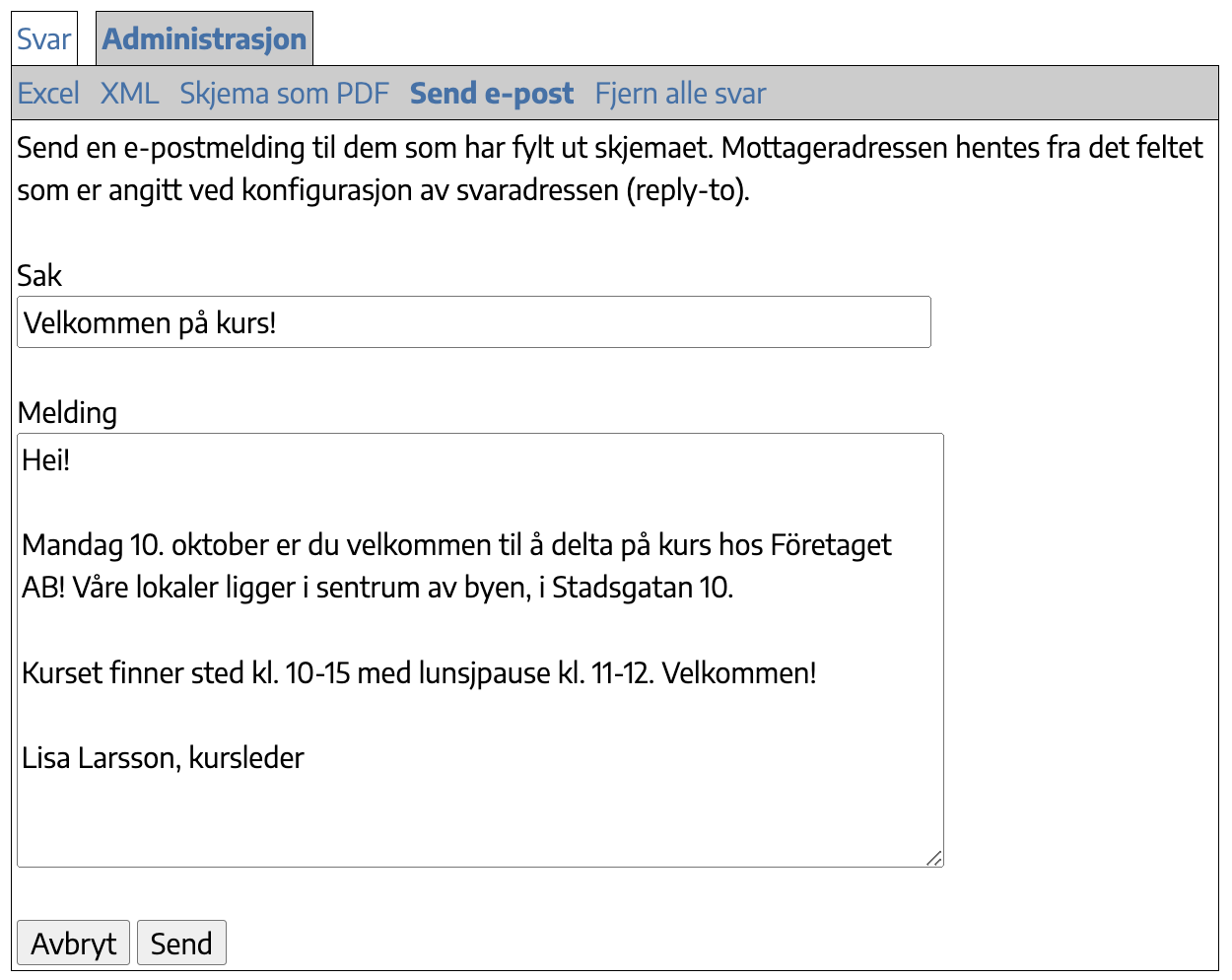1232x980 pixels.
Task: Place cursor on 'Lisa Larsson, kursleder' line
Action: coord(163,758)
